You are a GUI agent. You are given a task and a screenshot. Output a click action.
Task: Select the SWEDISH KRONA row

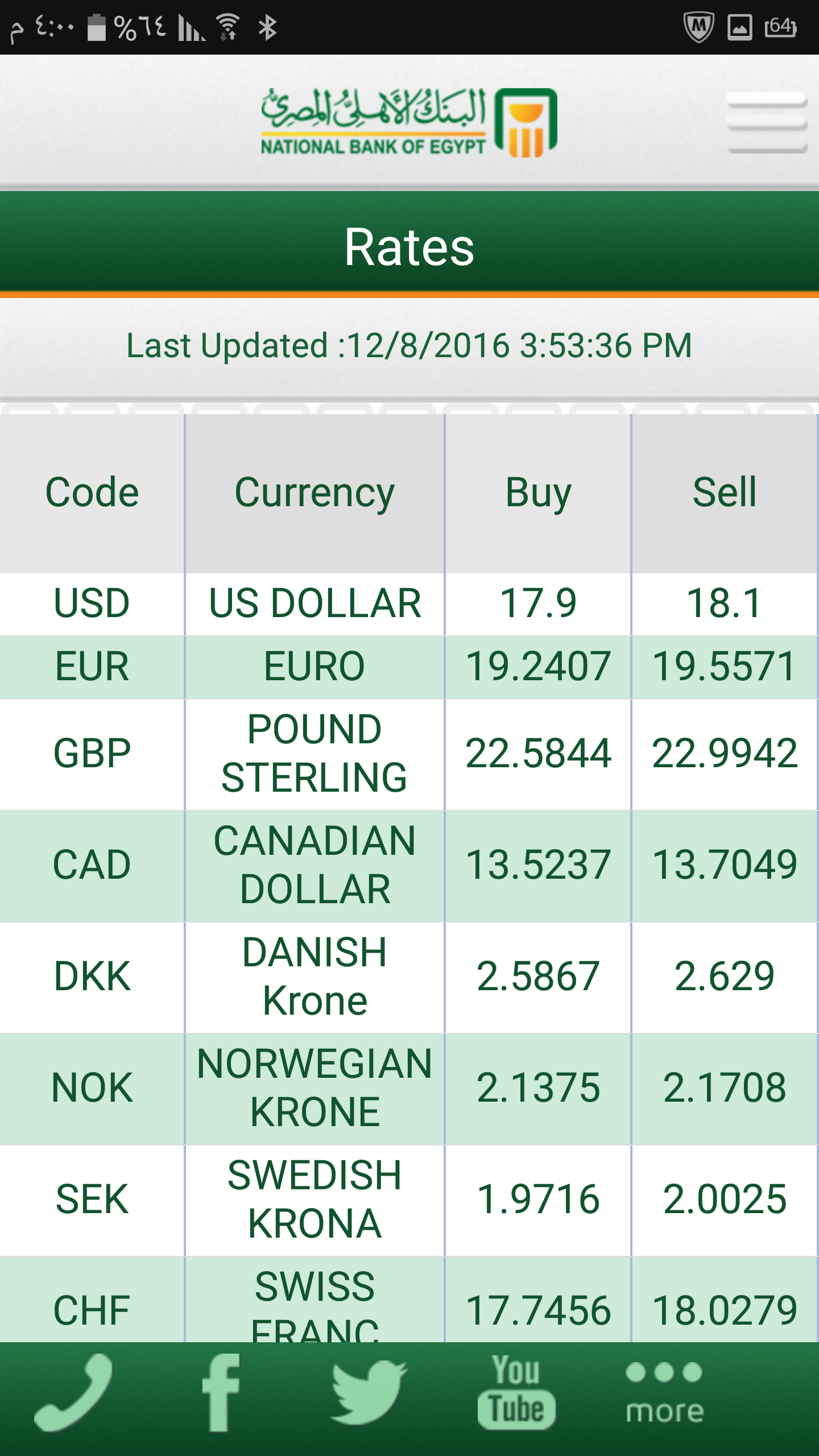coord(409,1200)
